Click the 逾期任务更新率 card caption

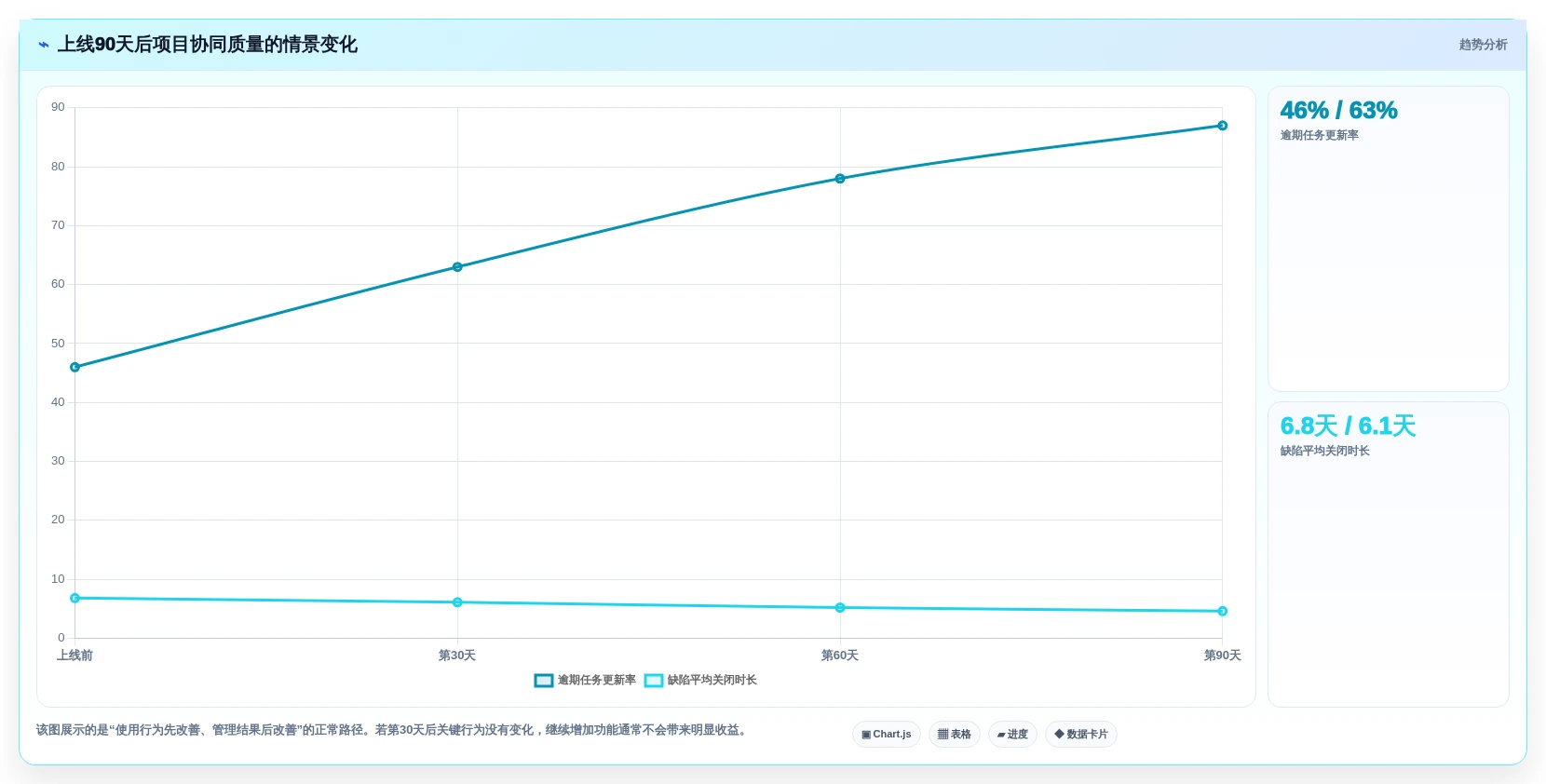1319,136
